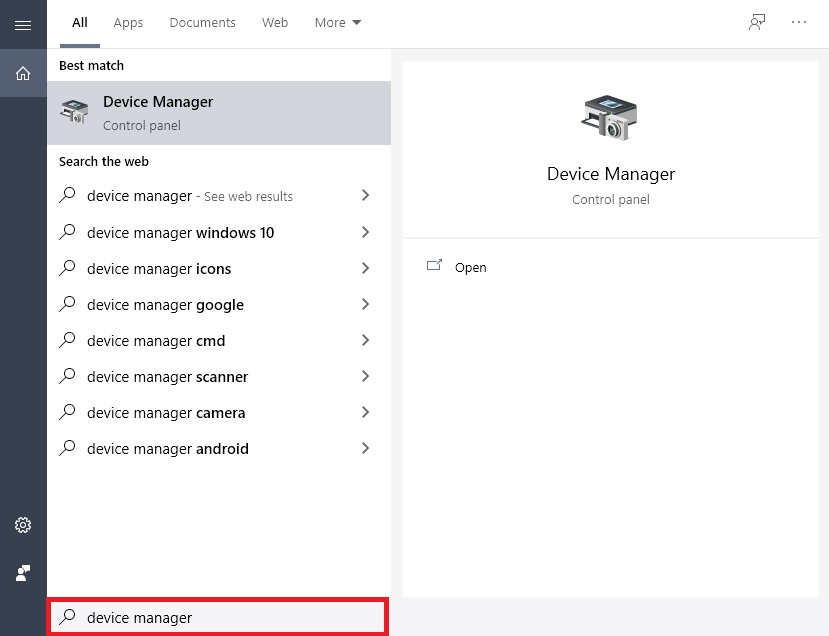Expand the More filter dropdown

tap(338, 22)
